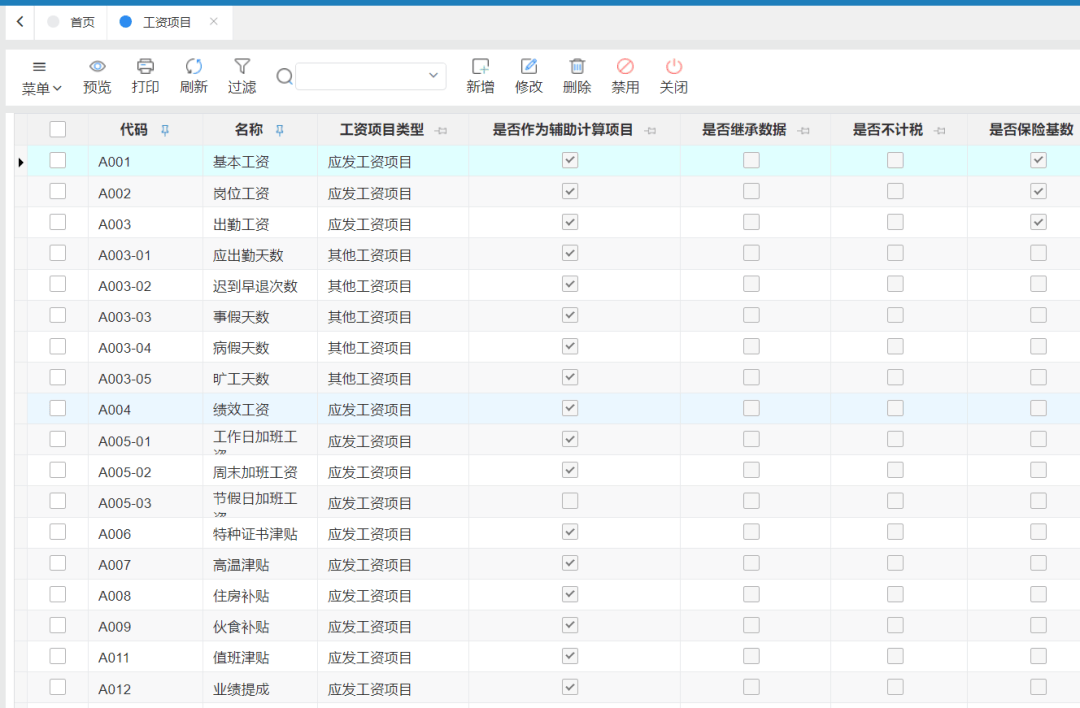Switch to the 首页 tab
The width and height of the screenshot is (1080, 708).
tap(71, 22)
